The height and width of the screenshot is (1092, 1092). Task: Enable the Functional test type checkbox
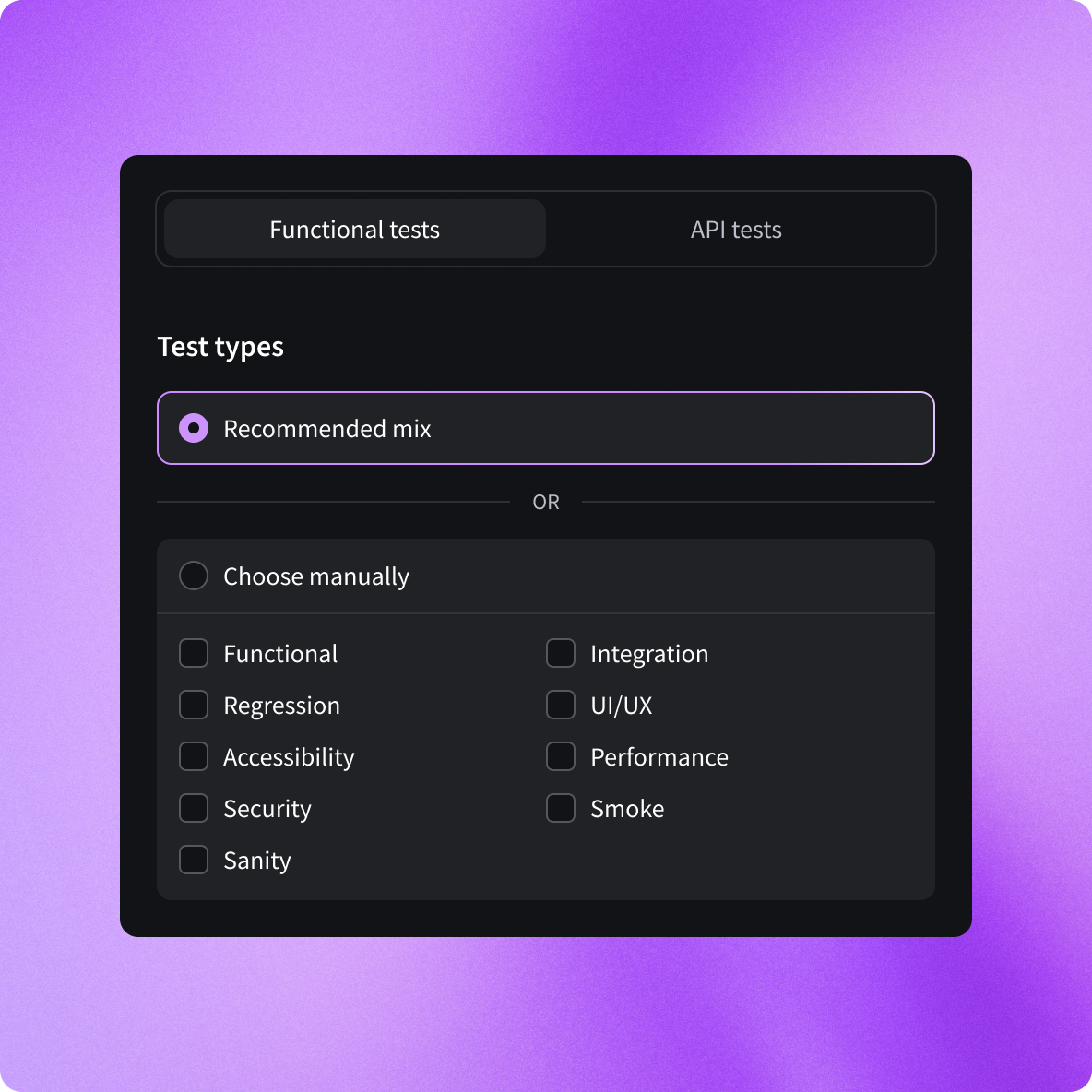tap(194, 653)
